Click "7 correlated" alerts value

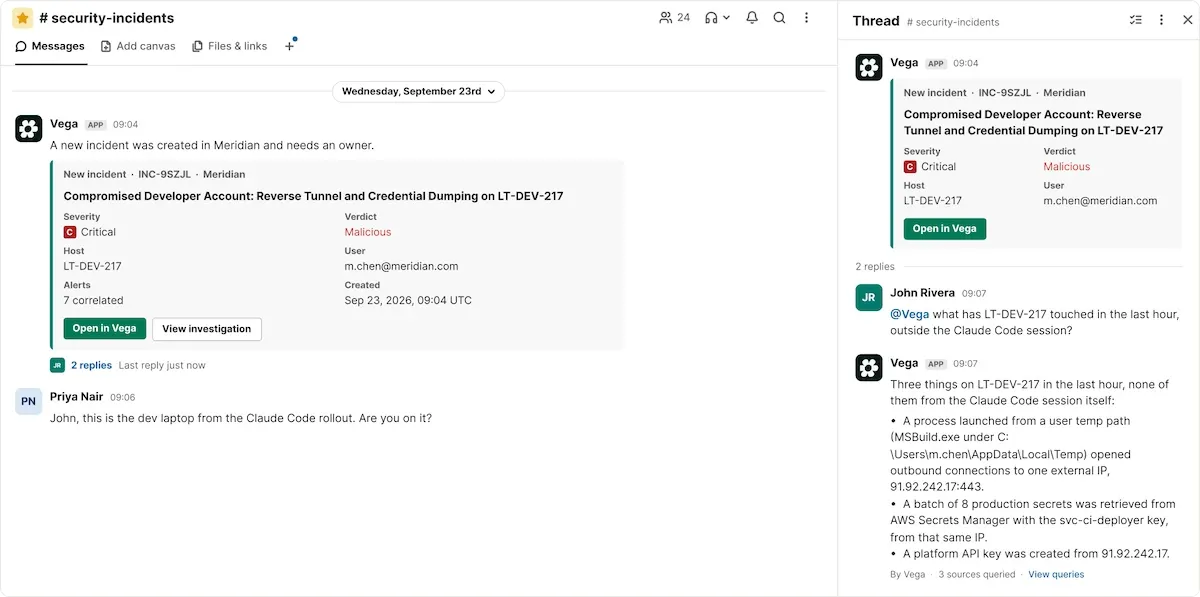(x=93, y=300)
